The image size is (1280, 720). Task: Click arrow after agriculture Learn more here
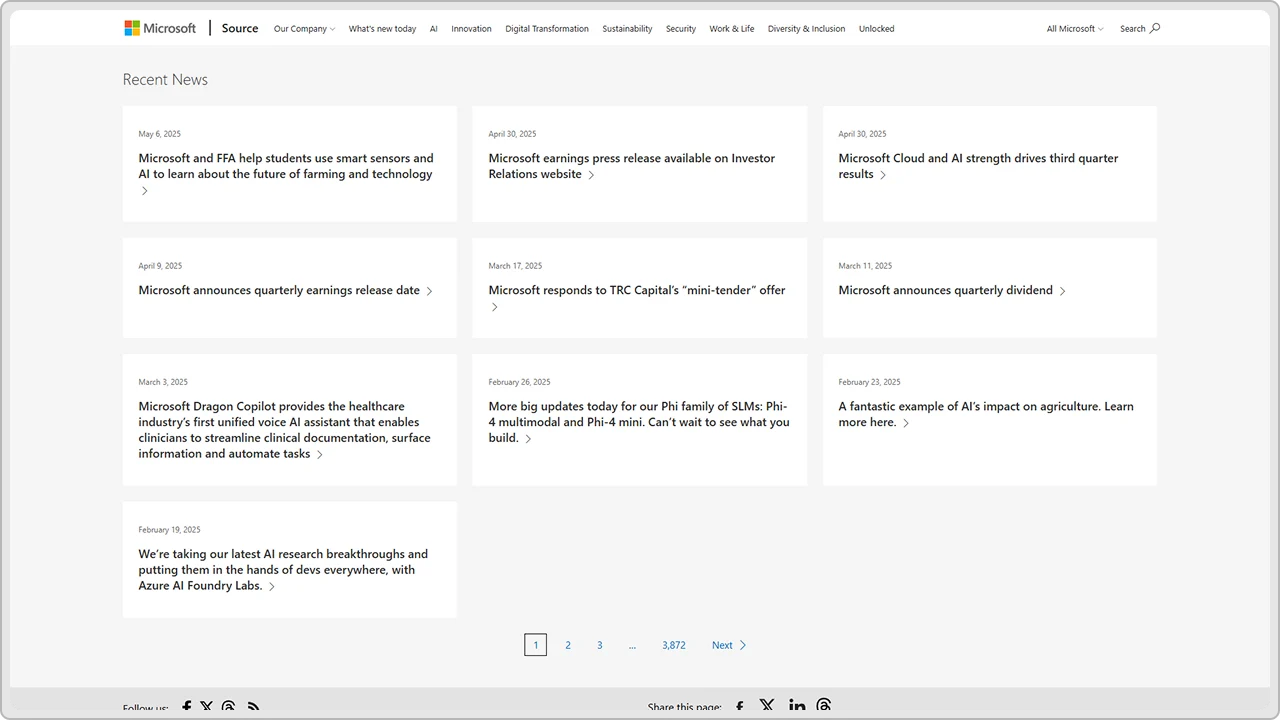pos(906,423)
